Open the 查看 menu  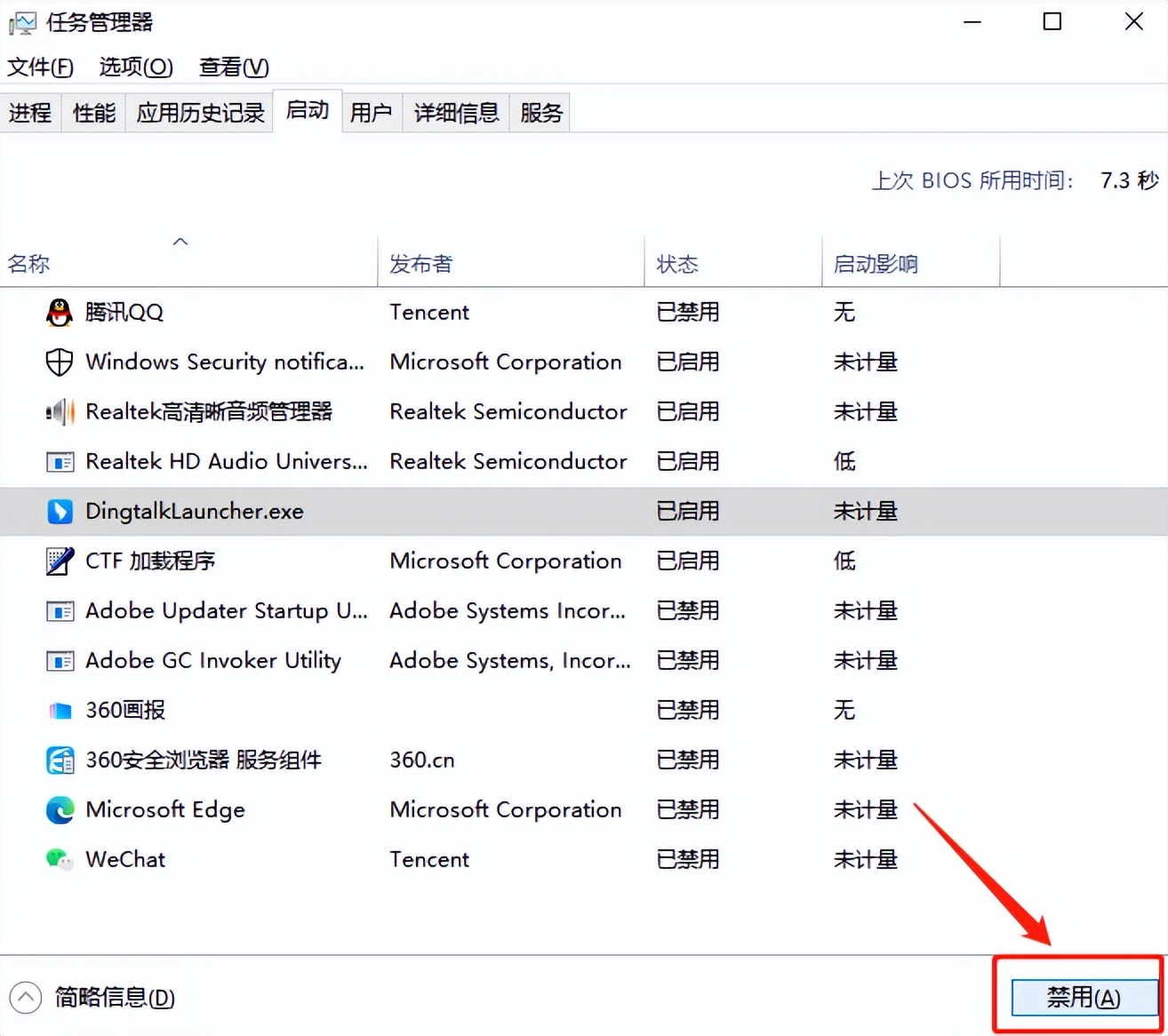click(232, 67)
